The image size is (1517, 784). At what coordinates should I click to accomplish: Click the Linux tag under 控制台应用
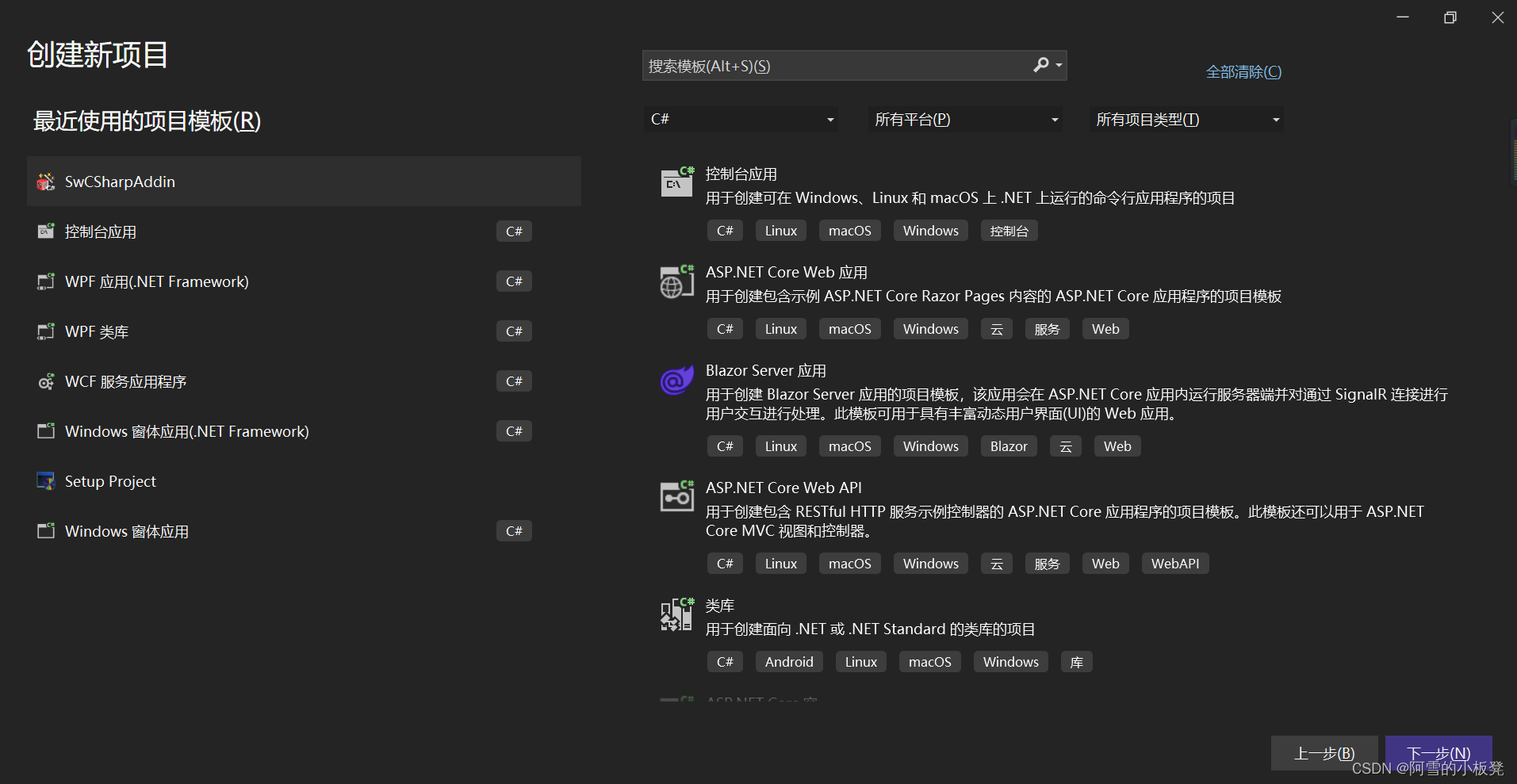[x=781, y=231]
